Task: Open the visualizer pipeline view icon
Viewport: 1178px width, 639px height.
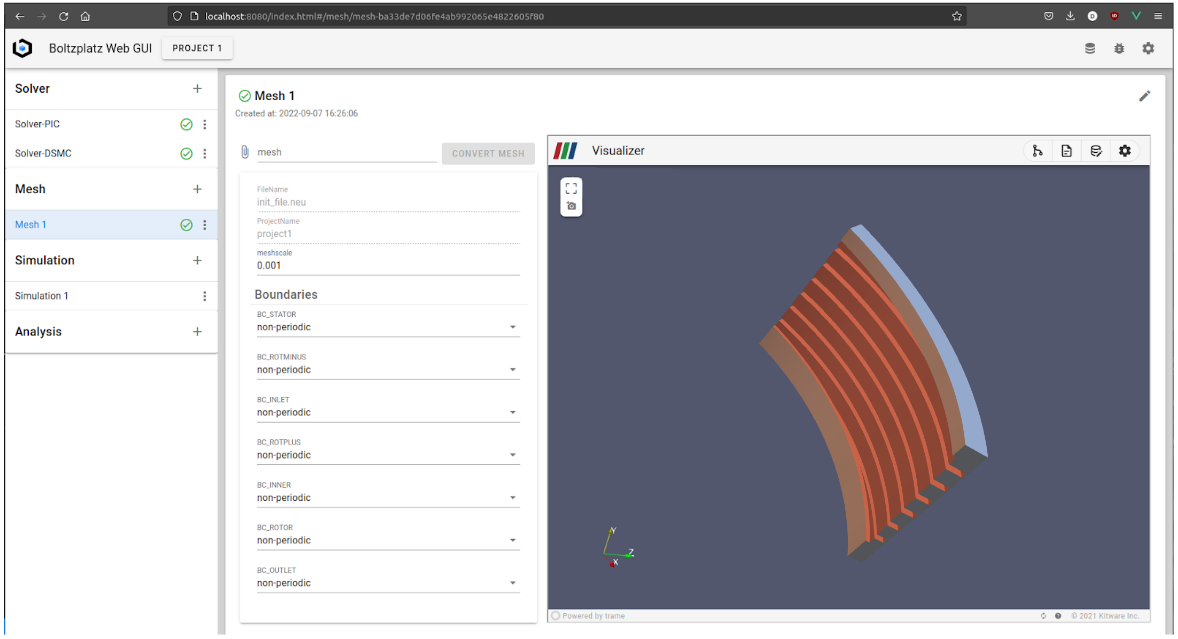Action: [1037, 150]
